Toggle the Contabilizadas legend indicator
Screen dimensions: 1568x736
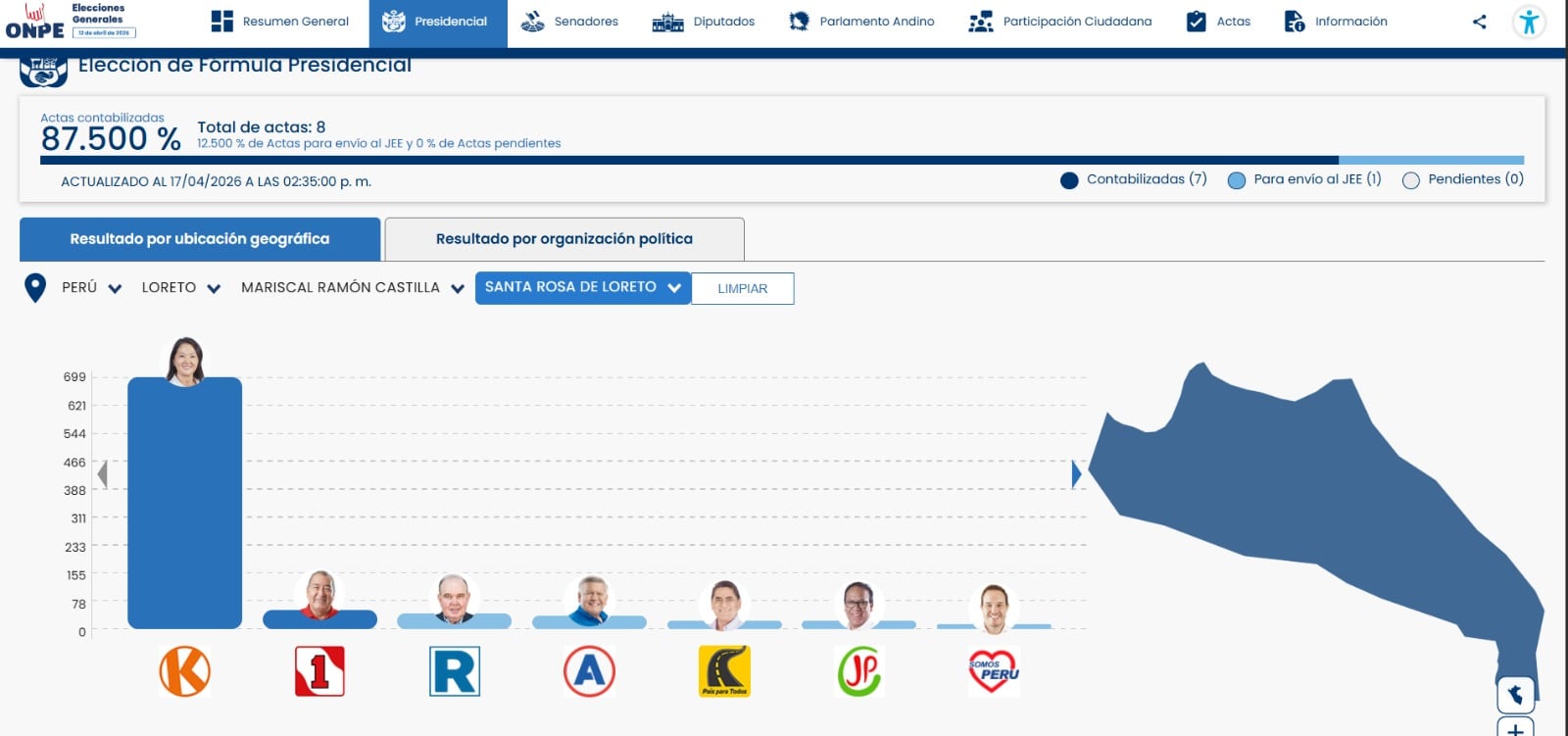(1069, 180)
